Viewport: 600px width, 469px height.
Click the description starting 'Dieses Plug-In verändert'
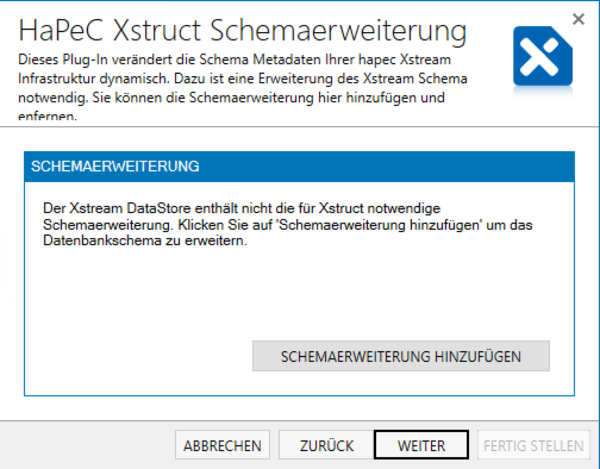tap(243, 88)
